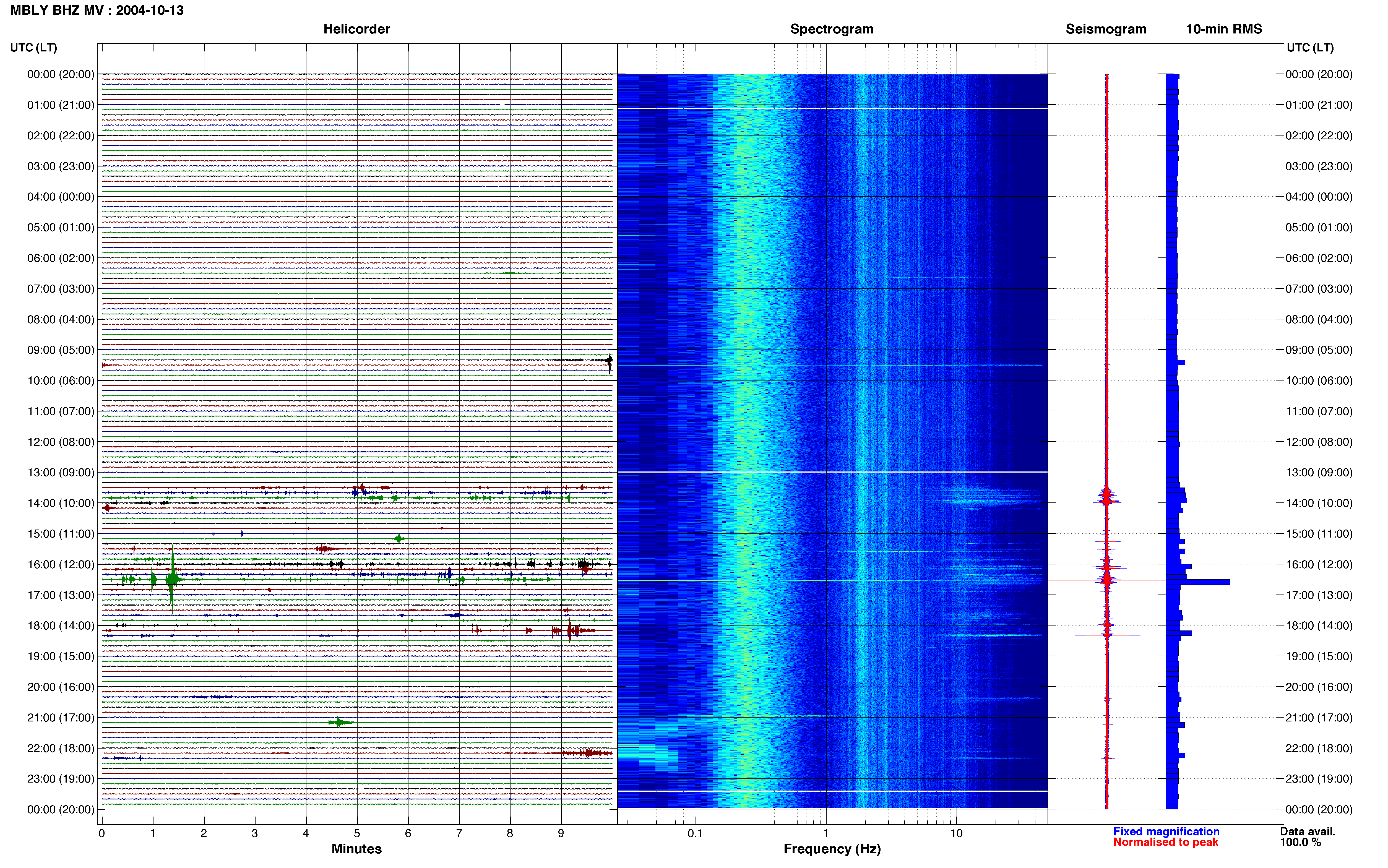Click left-axis time label '18:00 (14:00)'
1388x868 pixels.
(x=61, y=626)
